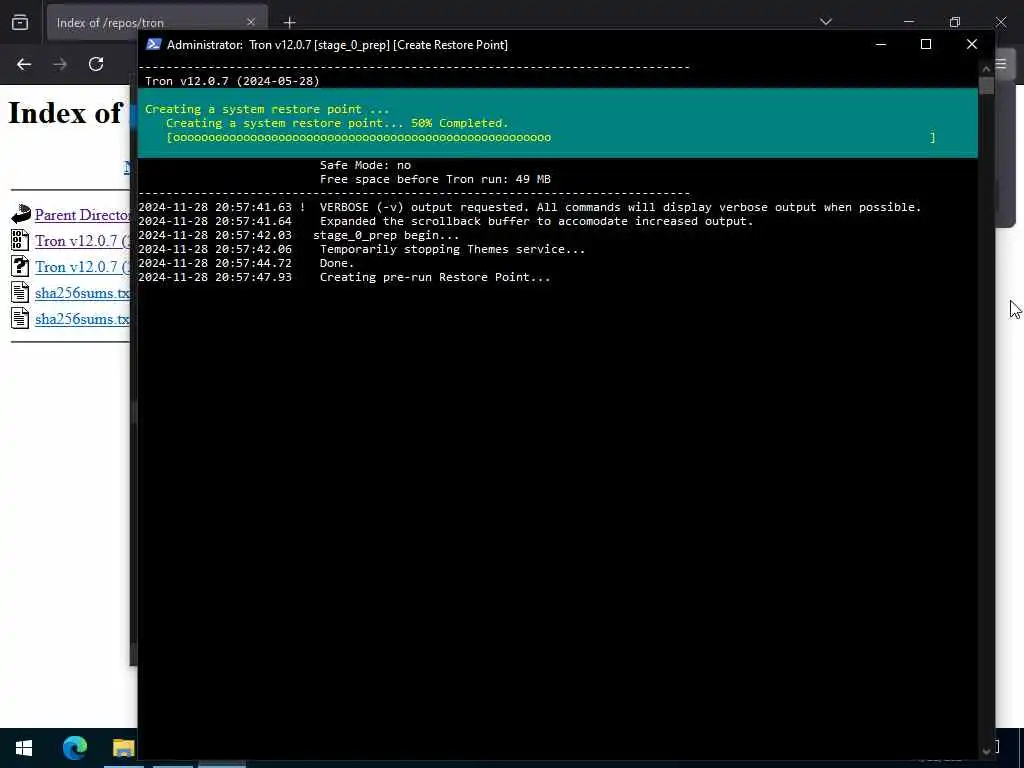The height and width of the screenshot is (768, 1024).
Task: Close the Tron console window
Action: pyautogui.click(x=972, y=44)
